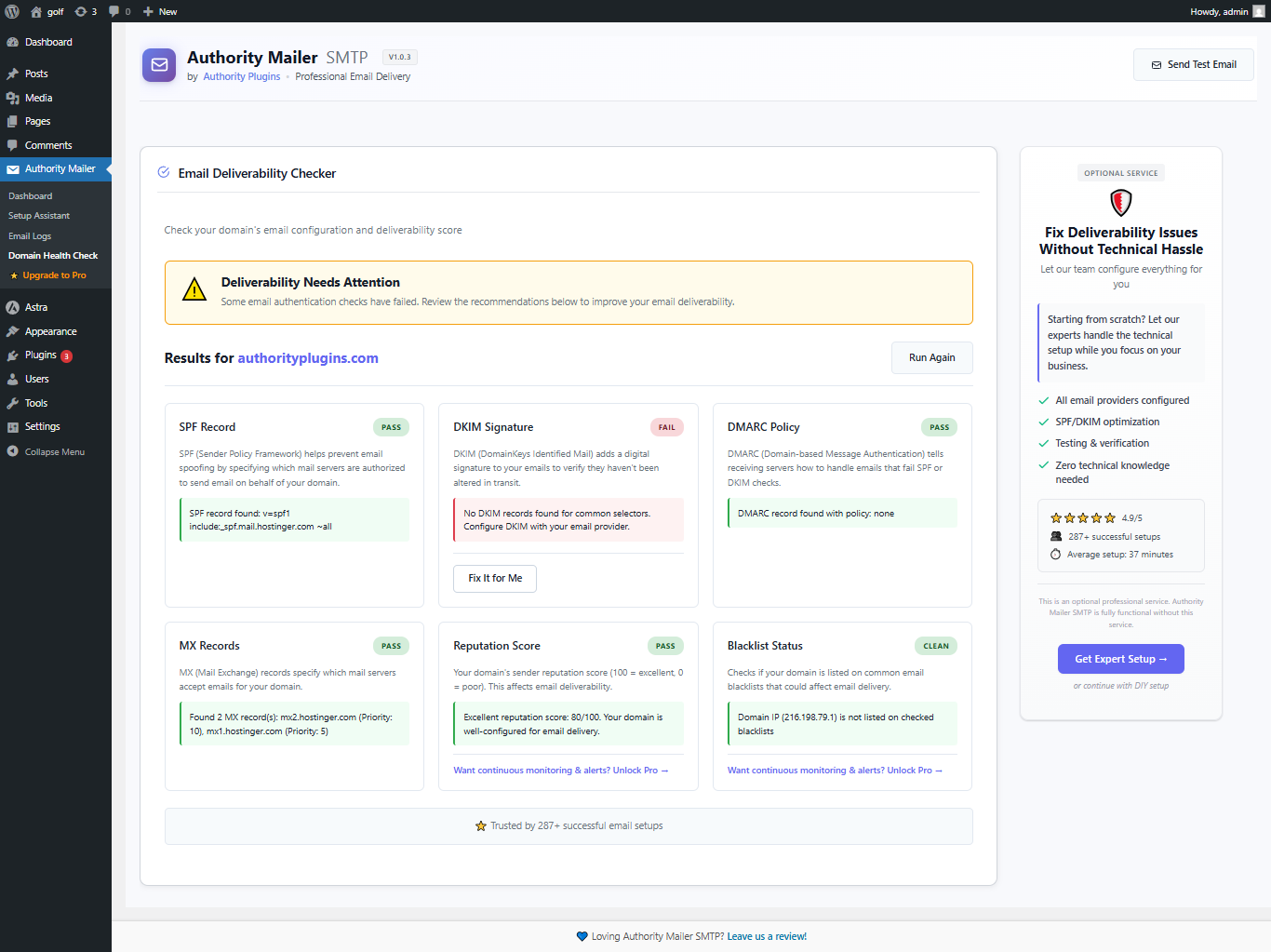The height and width of the screenshot is (952, 1271).
Task: Click the comments bubble icon in the admin bar
Action: coord(114,11)
